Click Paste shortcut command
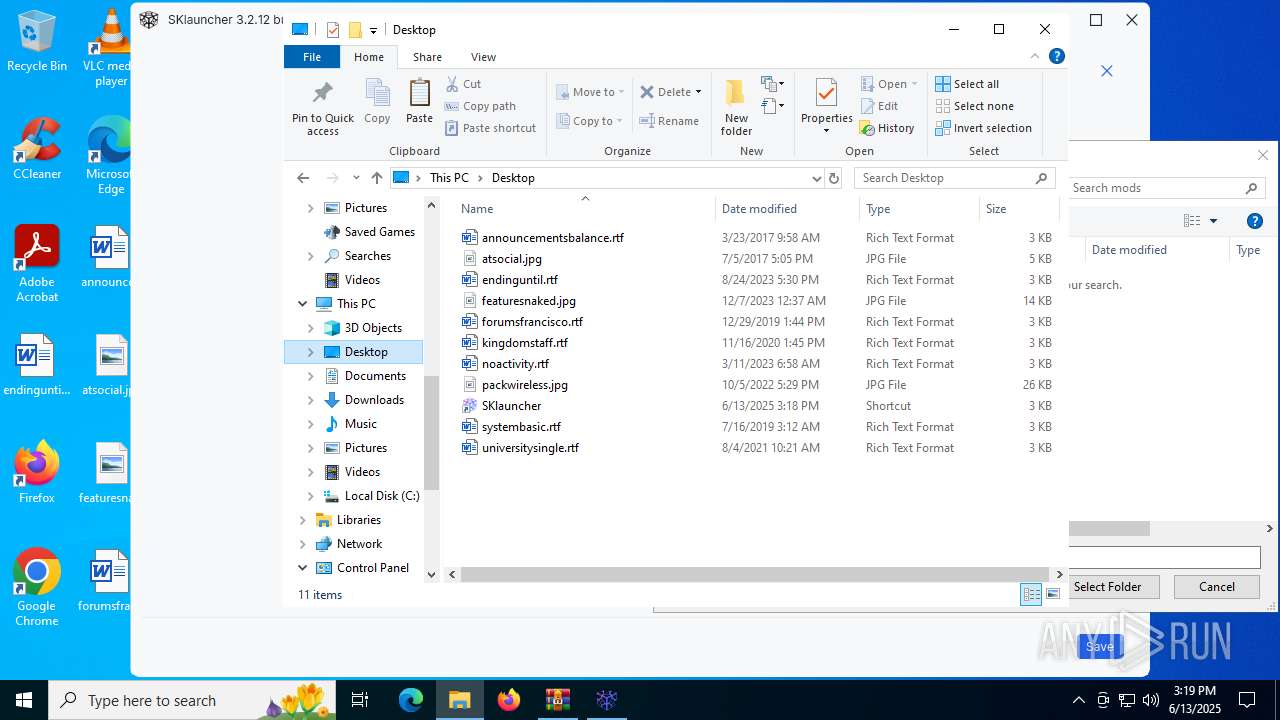Screen dimensions: 1280x720 click(x=491, y=128)
